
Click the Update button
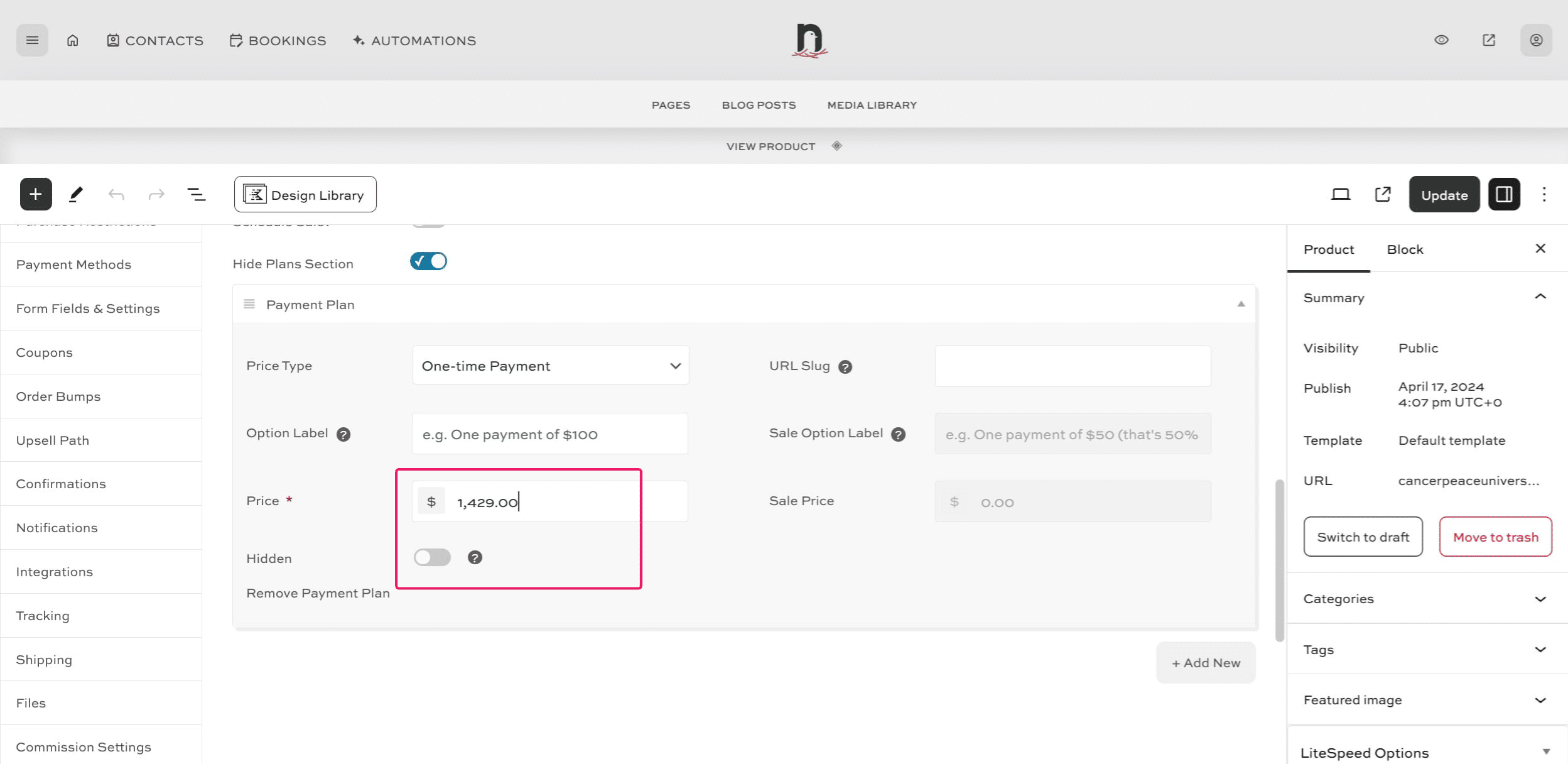pos(1444,195)
